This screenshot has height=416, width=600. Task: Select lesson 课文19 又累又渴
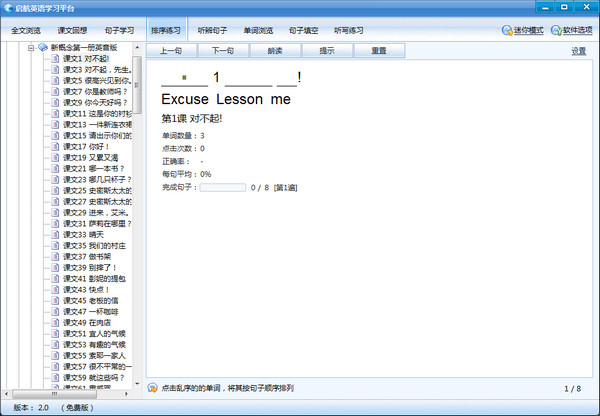[x=90, y=158]
